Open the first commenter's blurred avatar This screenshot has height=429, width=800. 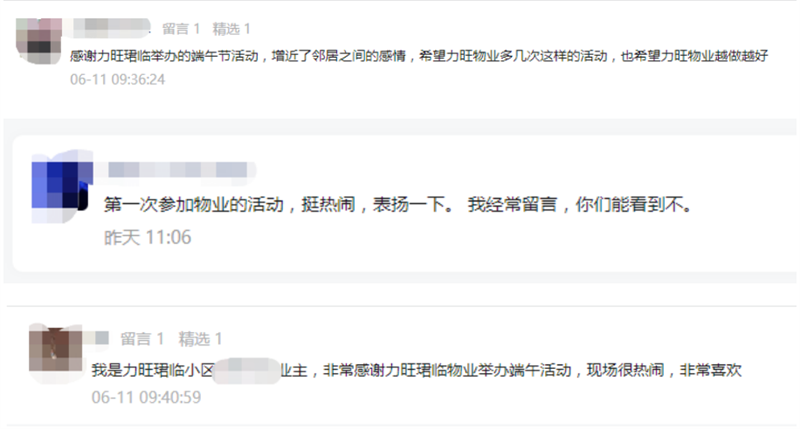coord(39,41)
